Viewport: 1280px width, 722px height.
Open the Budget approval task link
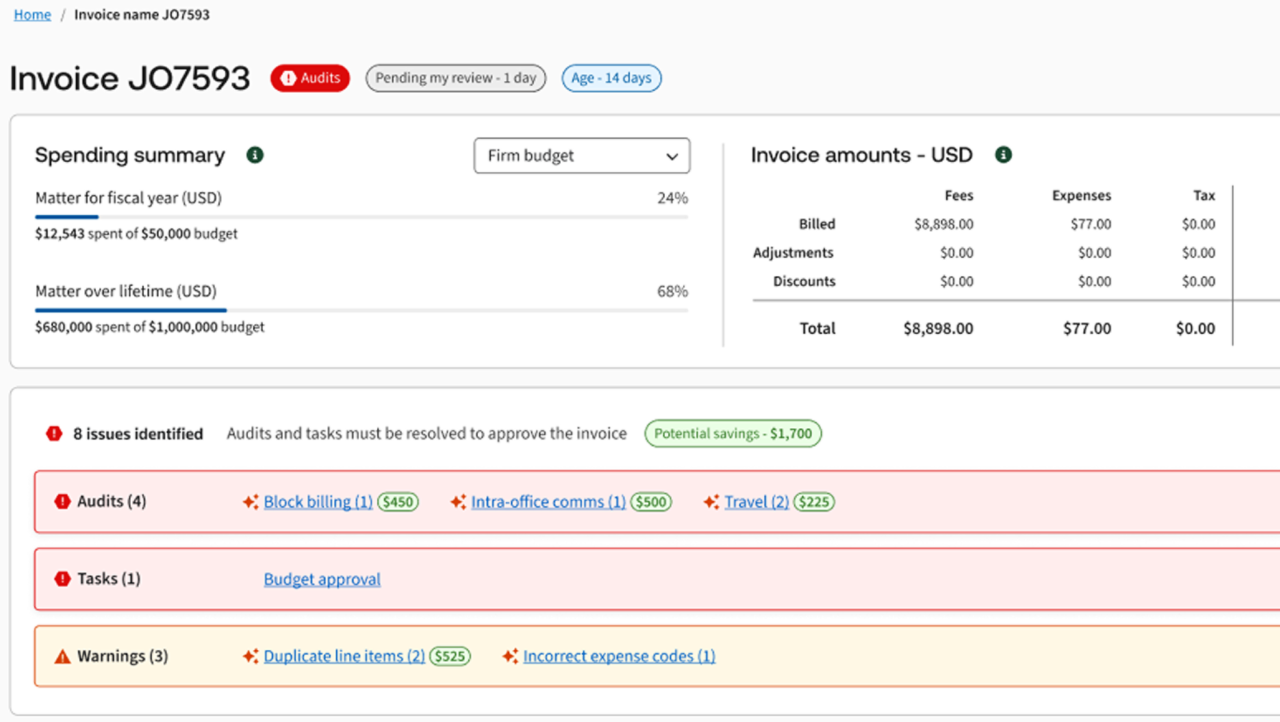pos(322,579)
